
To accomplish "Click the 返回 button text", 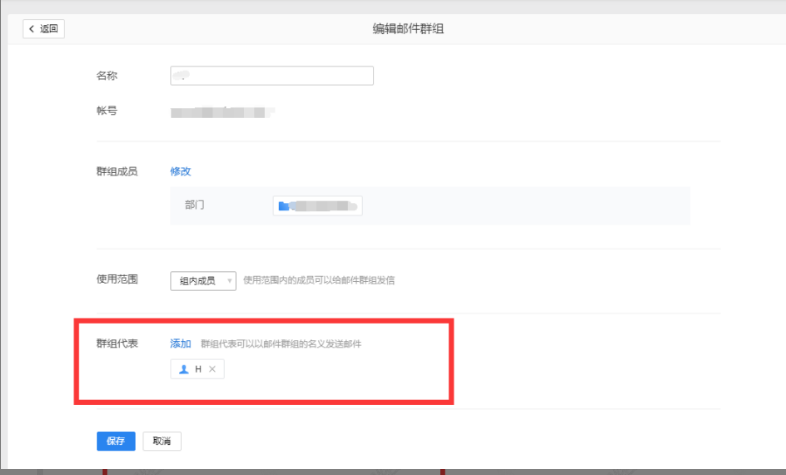I will point(49,29).
